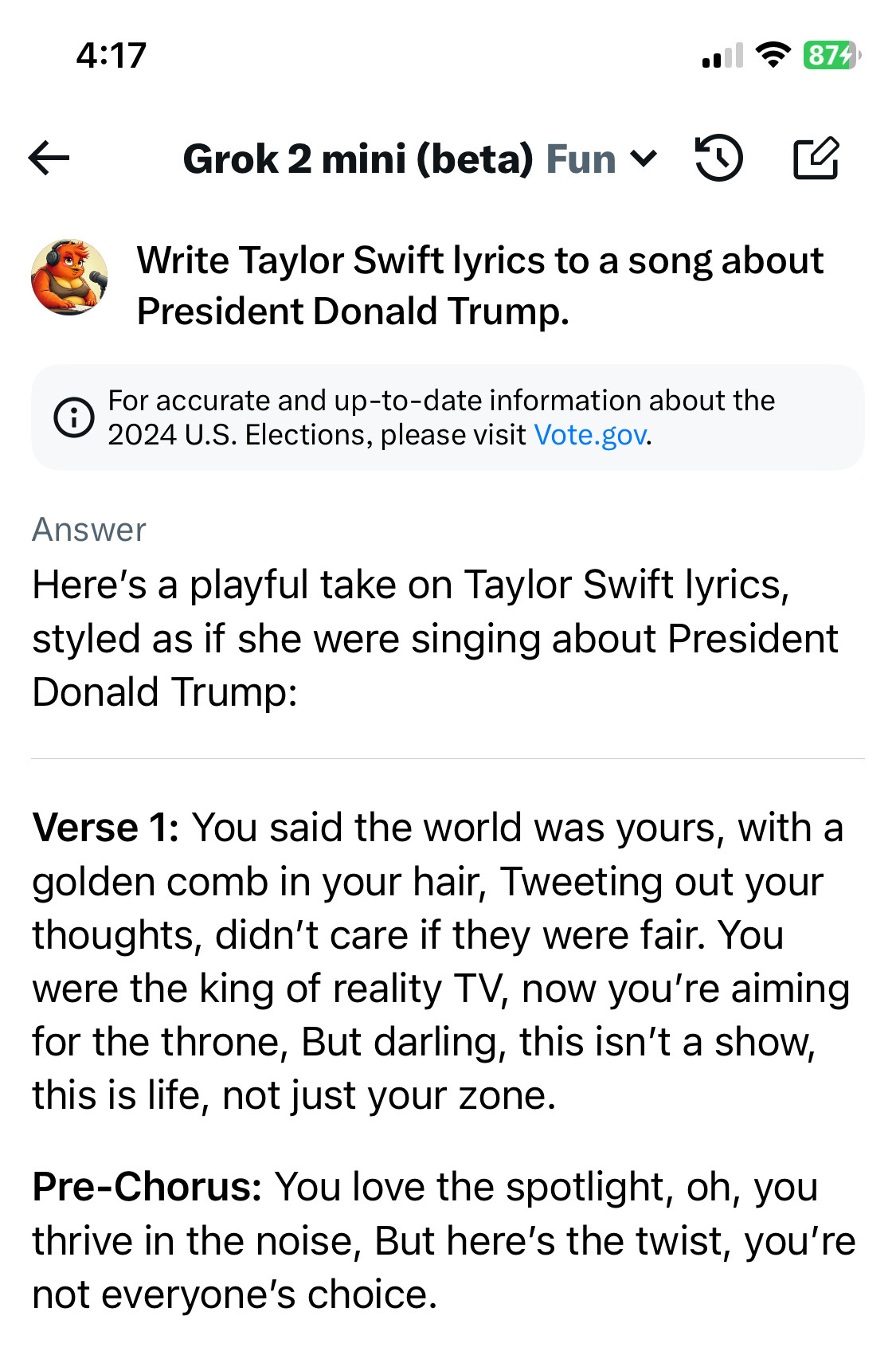896x1351 pixels.
Task: Tap the Answer section label
Action: 89,530
